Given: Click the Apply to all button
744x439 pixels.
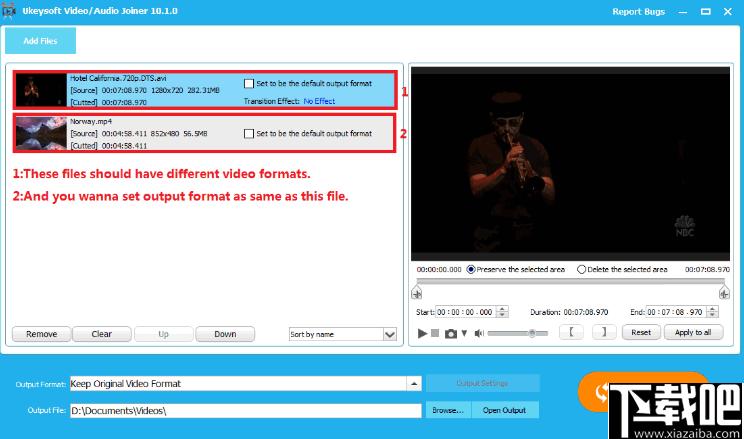Looking at the screenshot, I should point(693,332).
